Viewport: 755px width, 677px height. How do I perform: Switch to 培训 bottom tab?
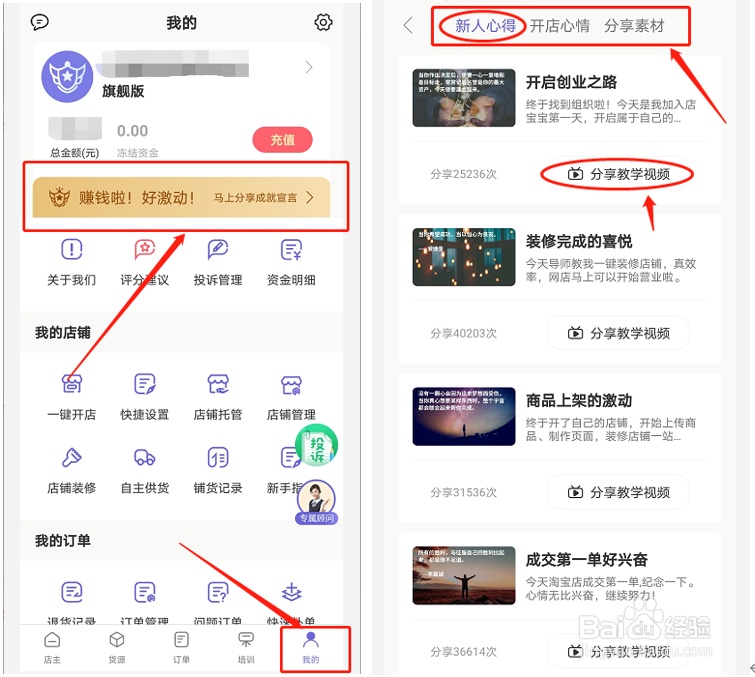click(x=246, y=648)
